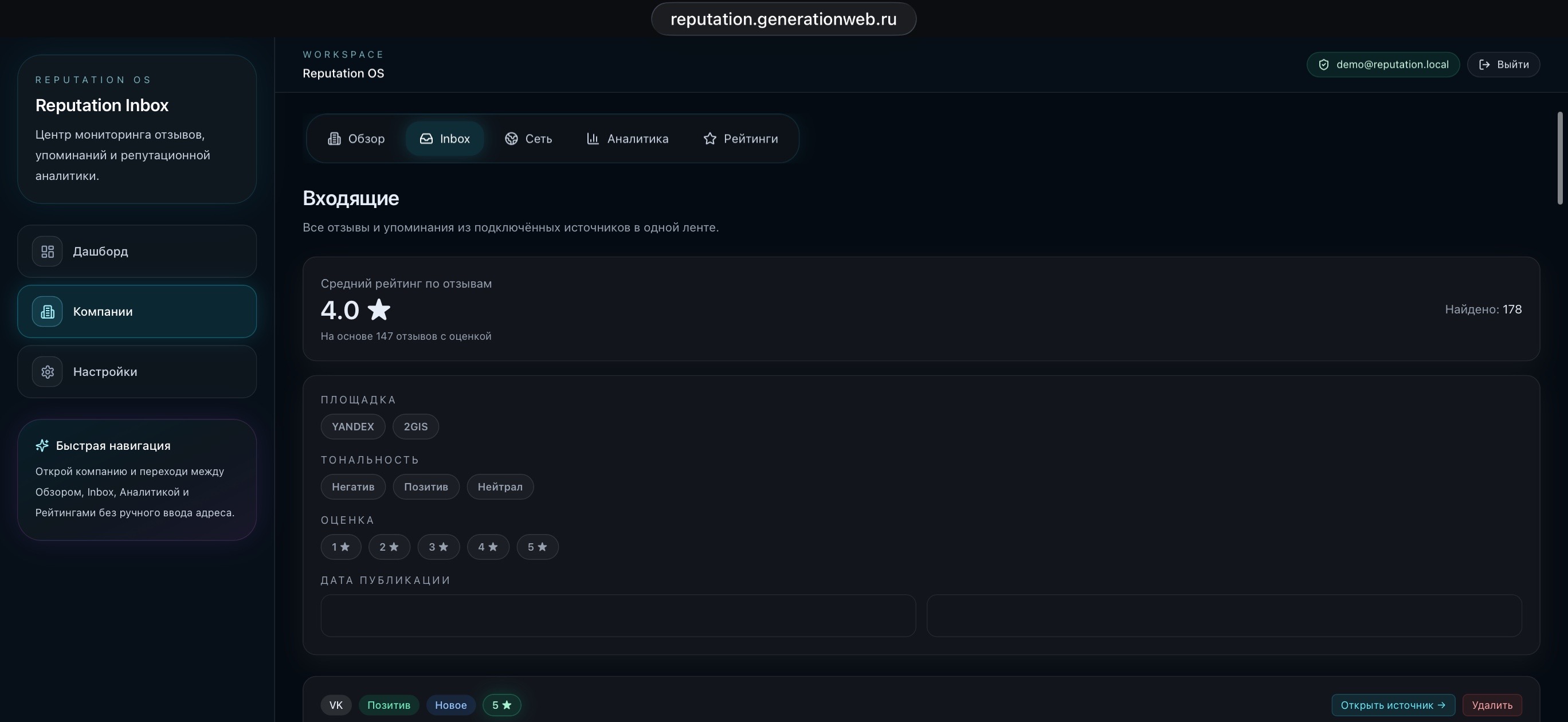Click the reputation.generationweb.ru address bar
1568x722 pixels.
tap(783, 19)
